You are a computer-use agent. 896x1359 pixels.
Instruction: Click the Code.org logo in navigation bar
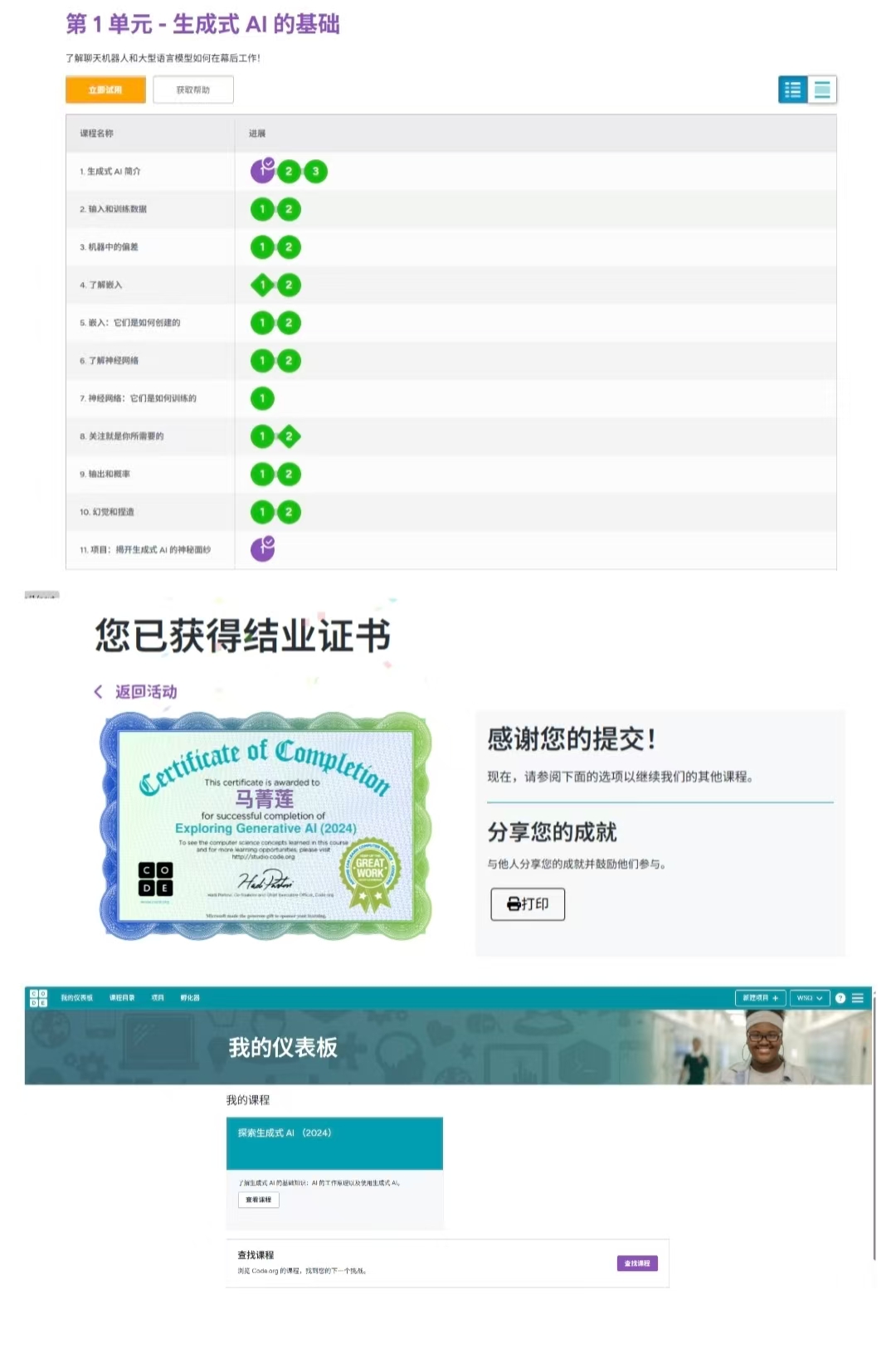point(38,998)
